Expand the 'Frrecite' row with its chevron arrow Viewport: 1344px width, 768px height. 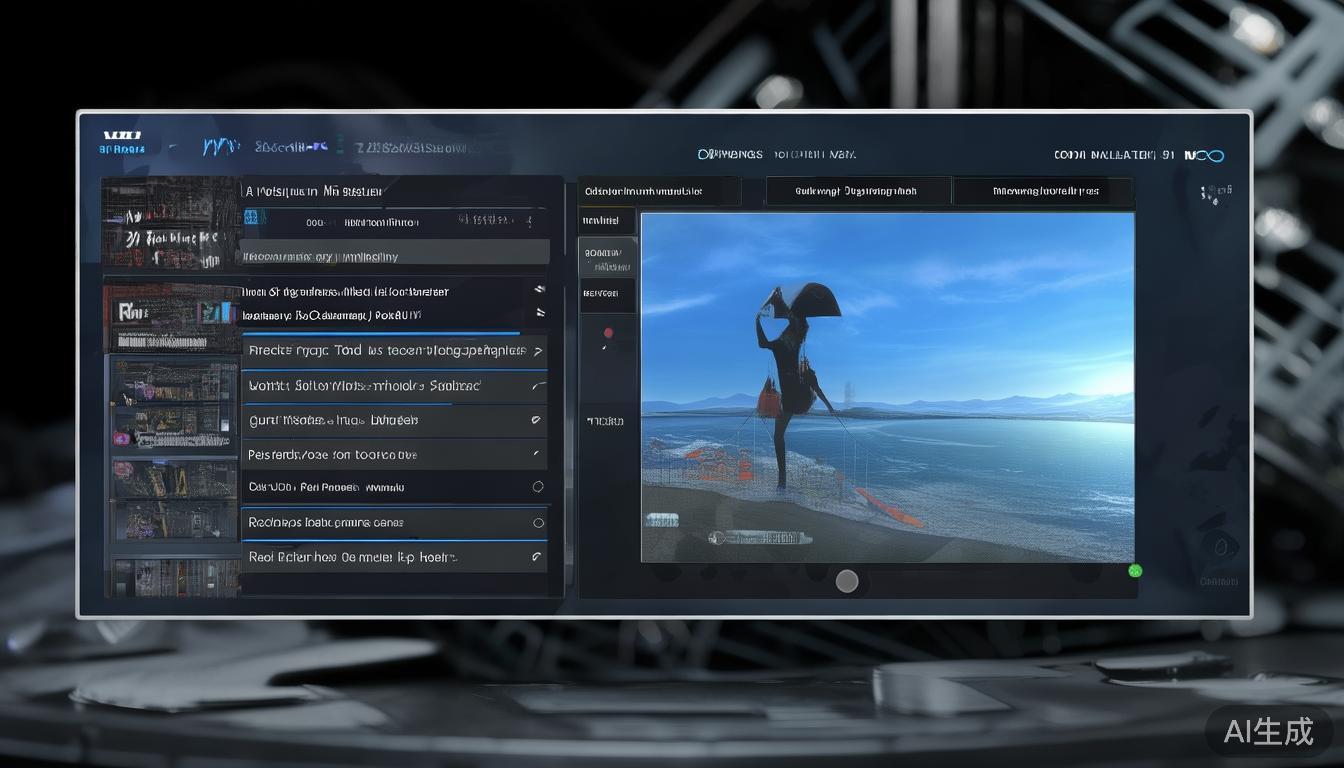(x=537, y=351)
